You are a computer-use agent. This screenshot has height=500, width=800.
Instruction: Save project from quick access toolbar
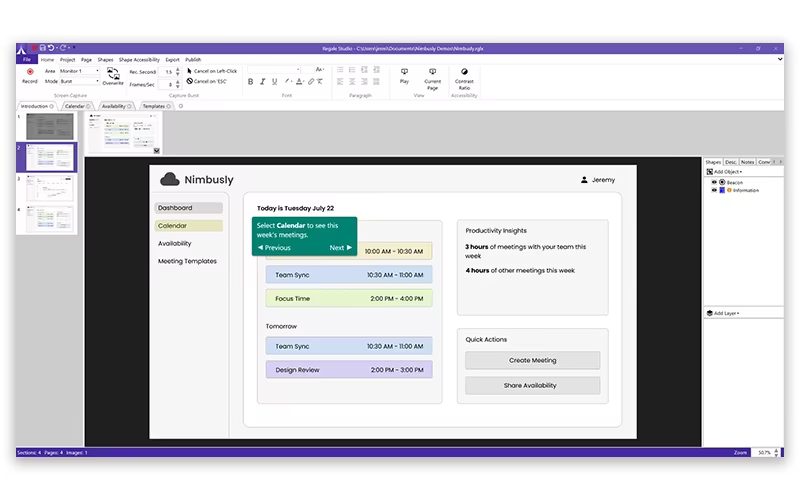coord(42,48)
